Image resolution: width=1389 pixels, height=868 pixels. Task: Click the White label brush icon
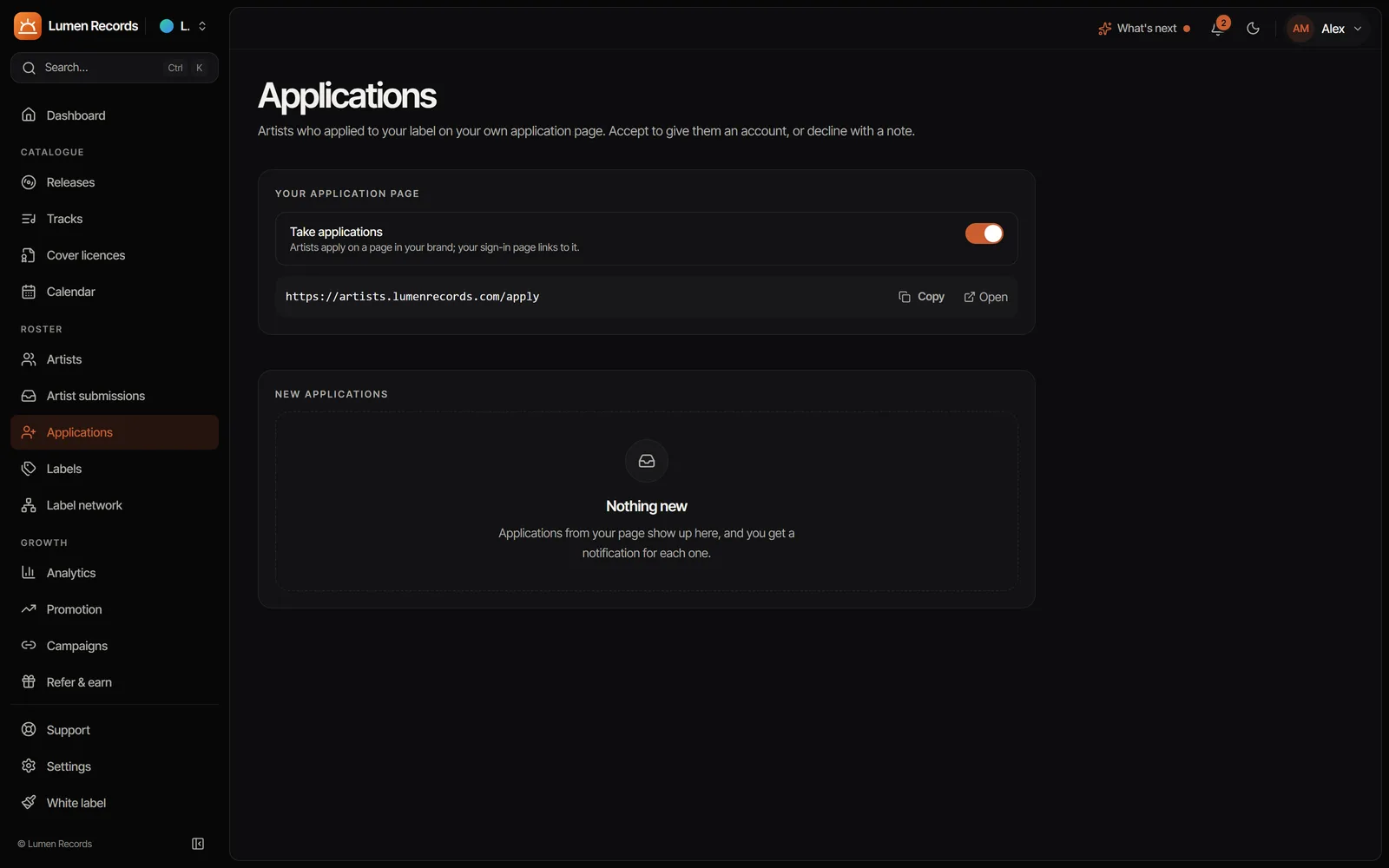click(x=29, y=803)
